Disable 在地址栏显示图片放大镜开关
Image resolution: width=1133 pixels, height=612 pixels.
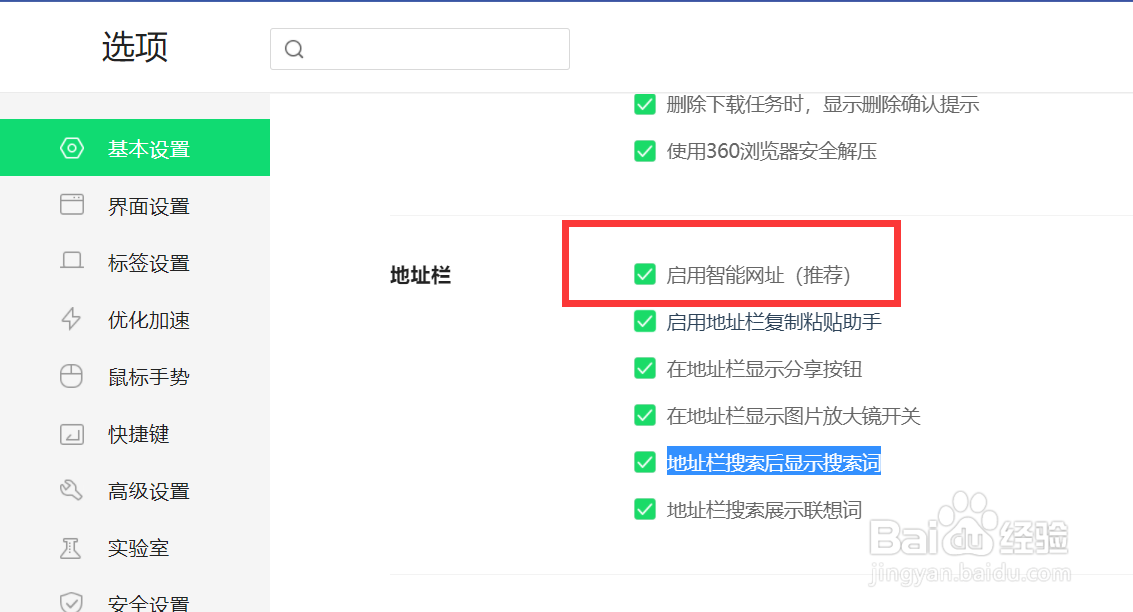[645, 415]
